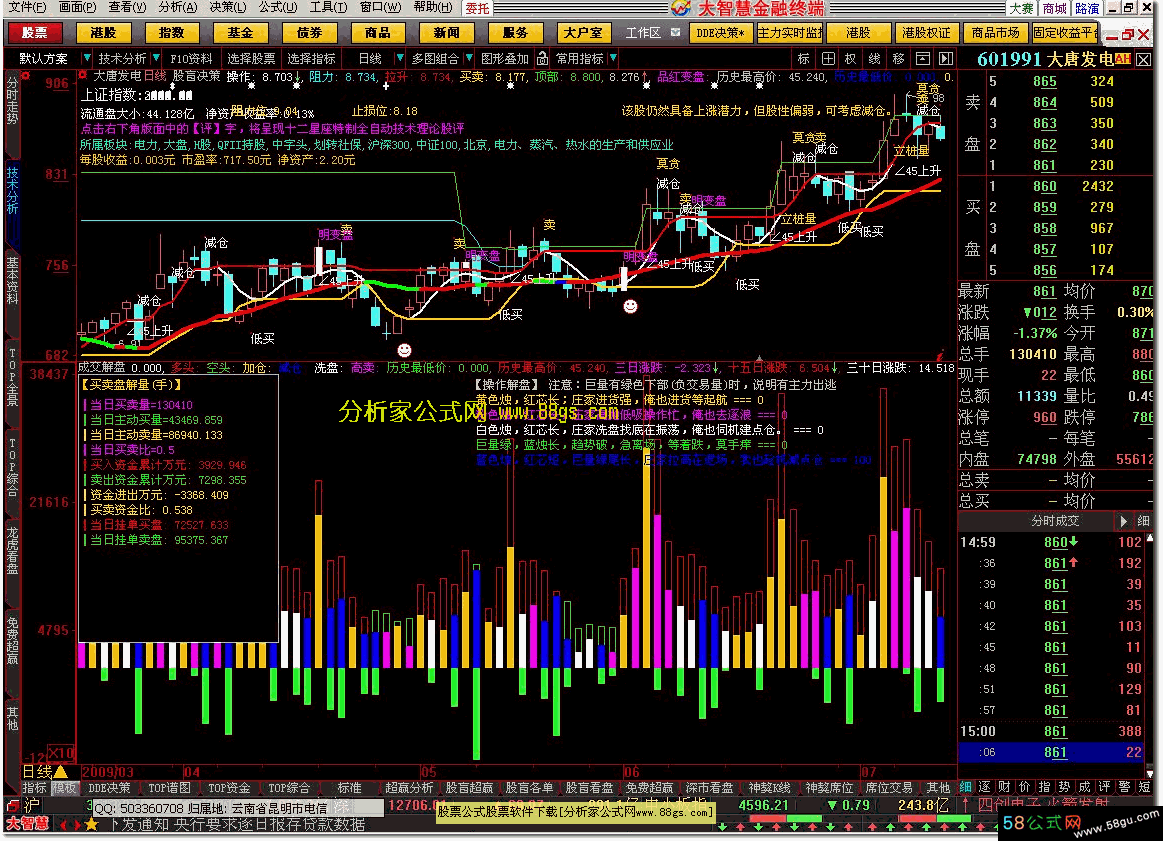Viewport: 1163px width, 841px height.
Task: Click the 财 icon in bottom-right tab strip
Action: (1004, 788)
